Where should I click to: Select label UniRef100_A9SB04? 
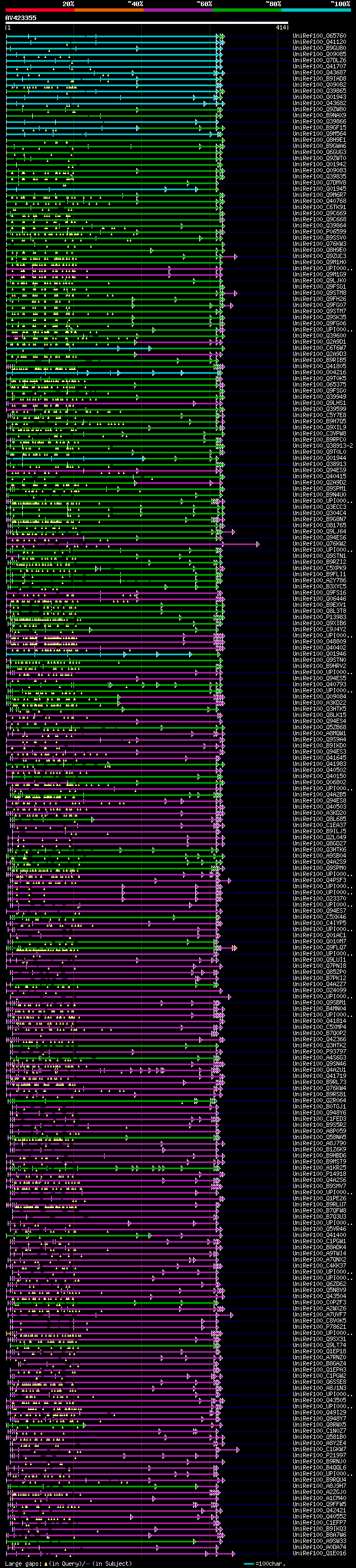319,856
